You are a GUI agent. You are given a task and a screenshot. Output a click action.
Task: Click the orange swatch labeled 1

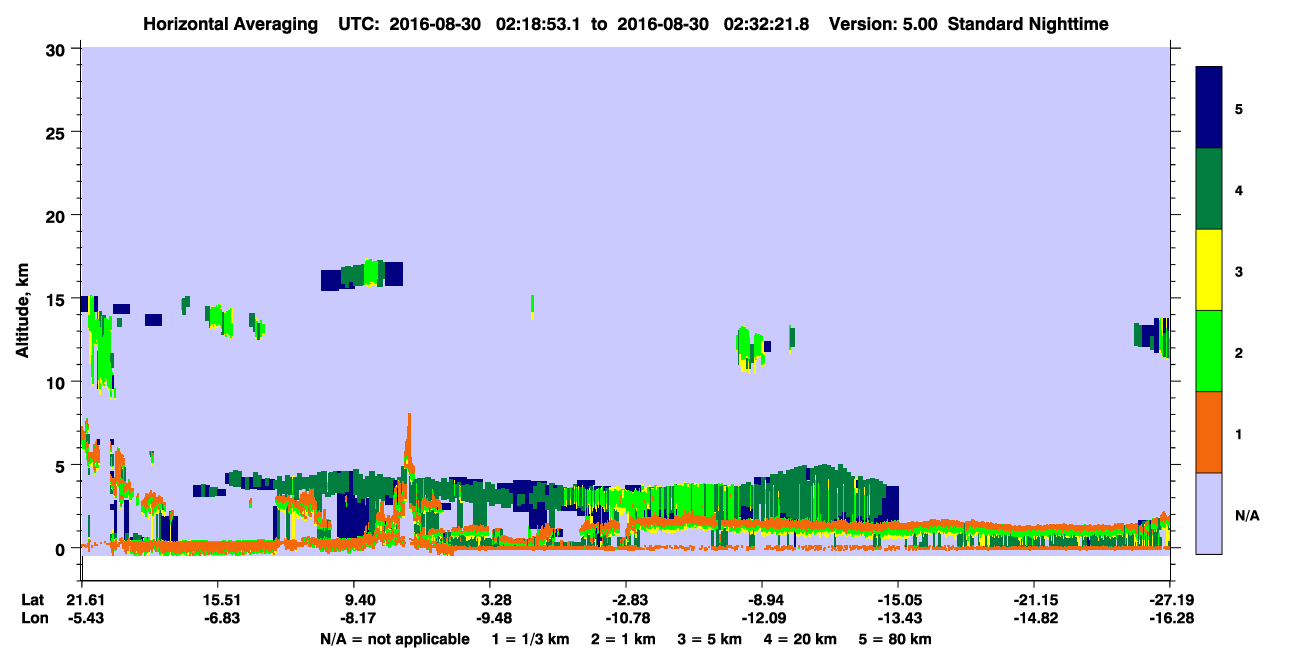click(1209, 432)
